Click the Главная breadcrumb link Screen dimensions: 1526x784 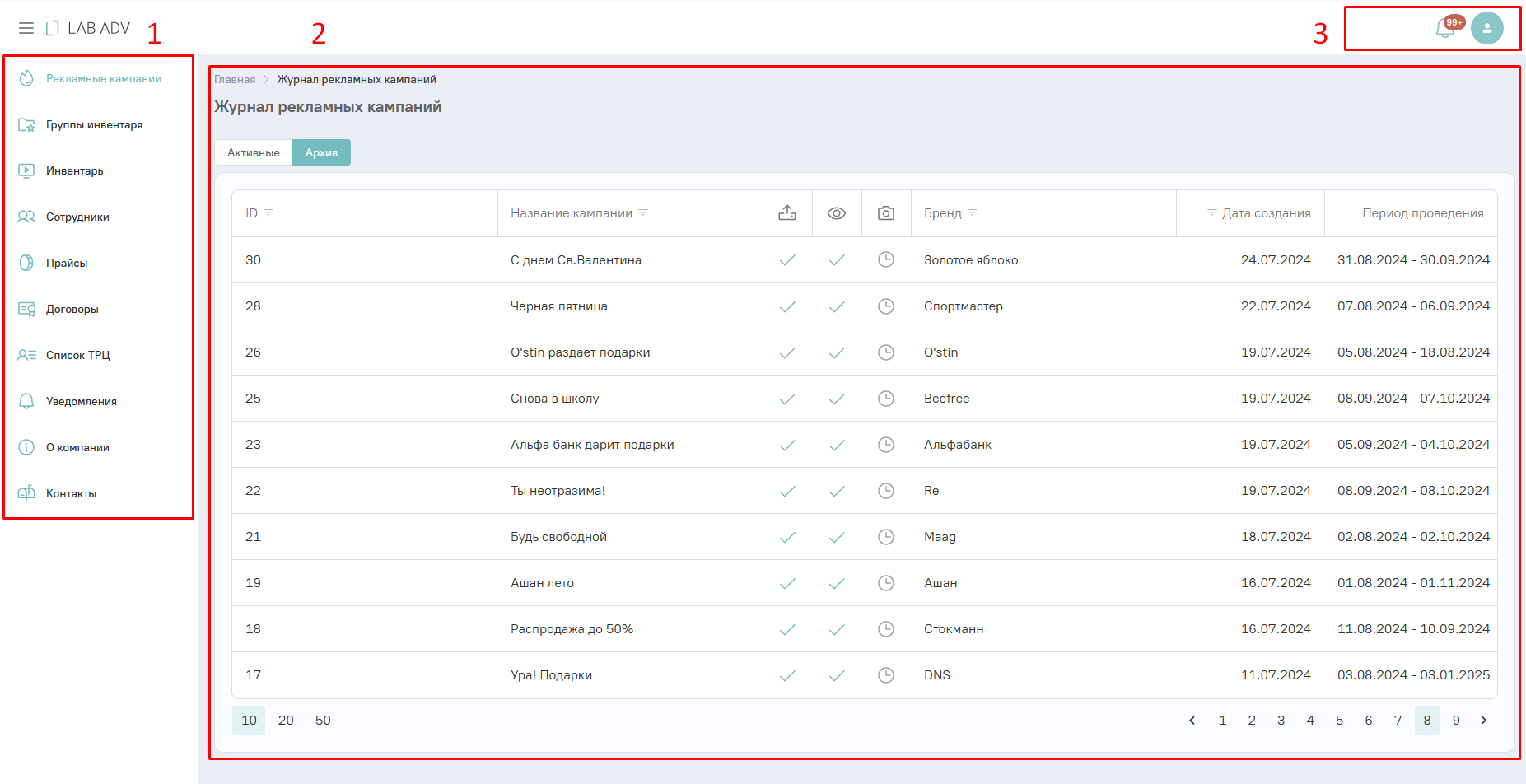235,80
